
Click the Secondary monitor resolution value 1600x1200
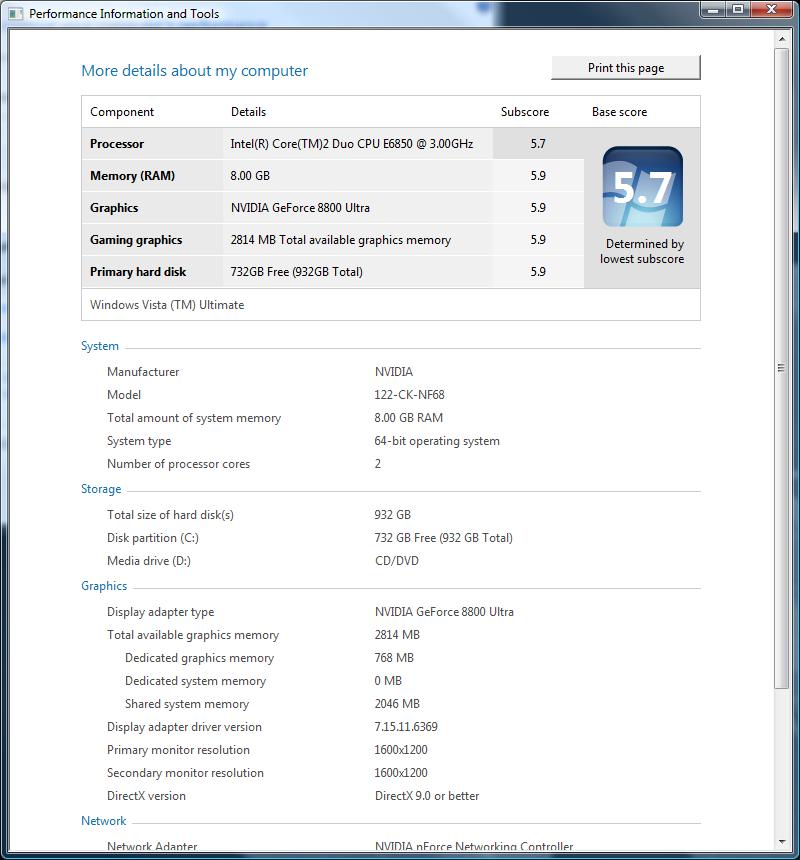click(401, 773)
